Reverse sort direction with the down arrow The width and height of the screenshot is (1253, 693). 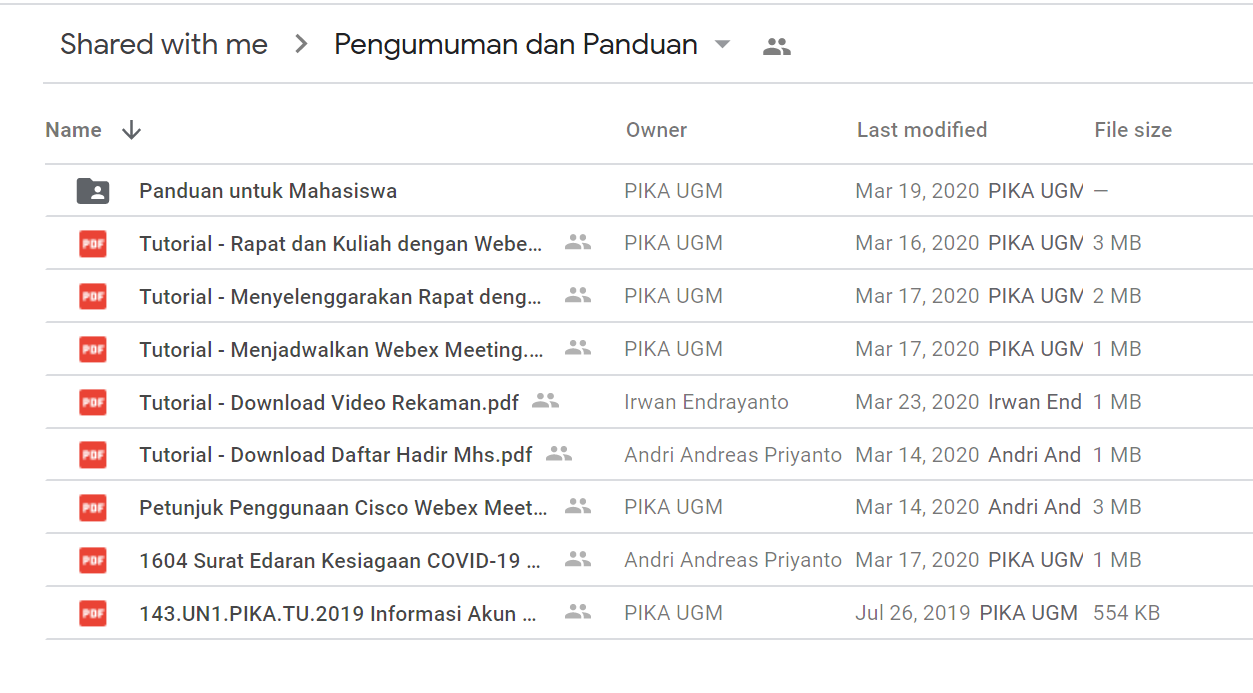(131, 130)
